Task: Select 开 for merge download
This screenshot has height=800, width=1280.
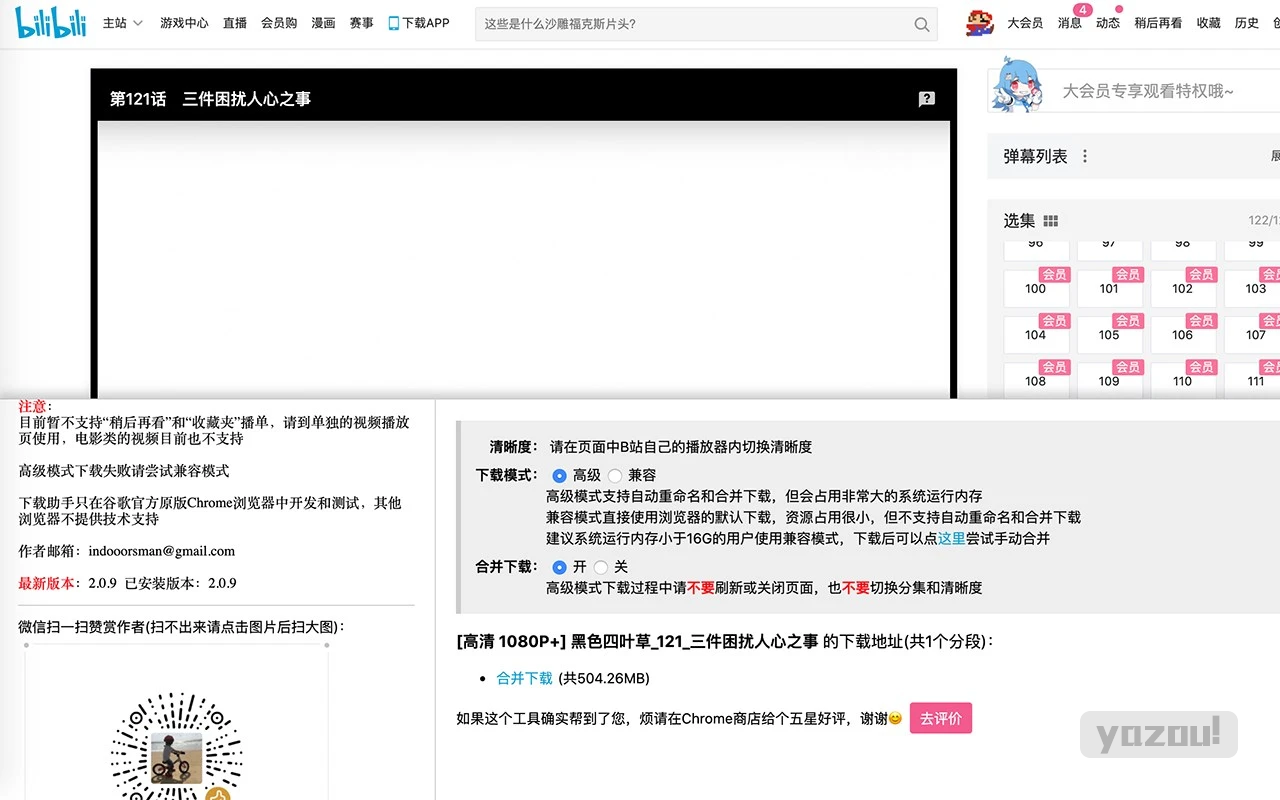Action: pyautogui.click(x=559, y=567)
